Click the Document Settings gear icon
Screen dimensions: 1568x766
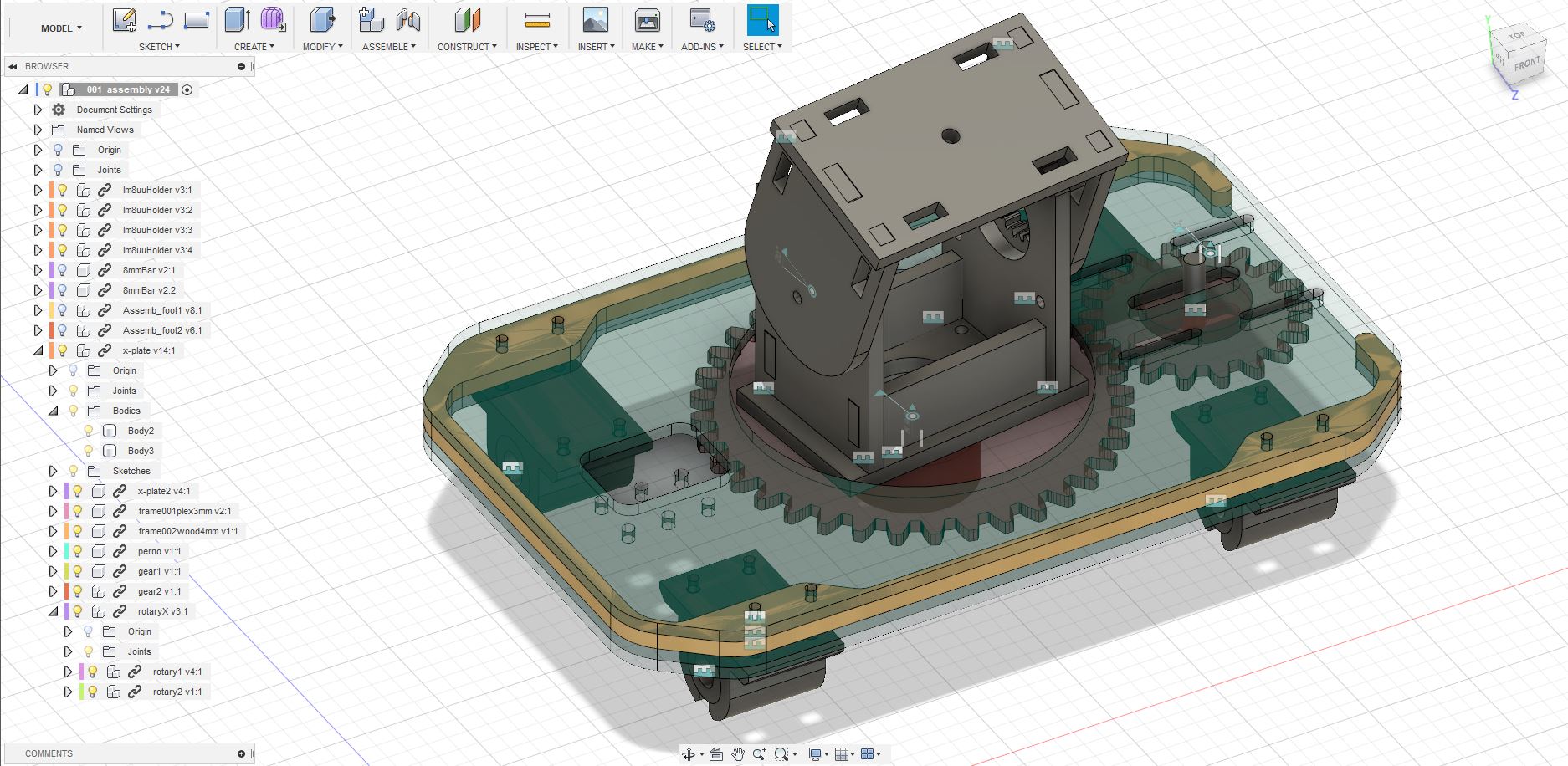[x=59, y=110]
